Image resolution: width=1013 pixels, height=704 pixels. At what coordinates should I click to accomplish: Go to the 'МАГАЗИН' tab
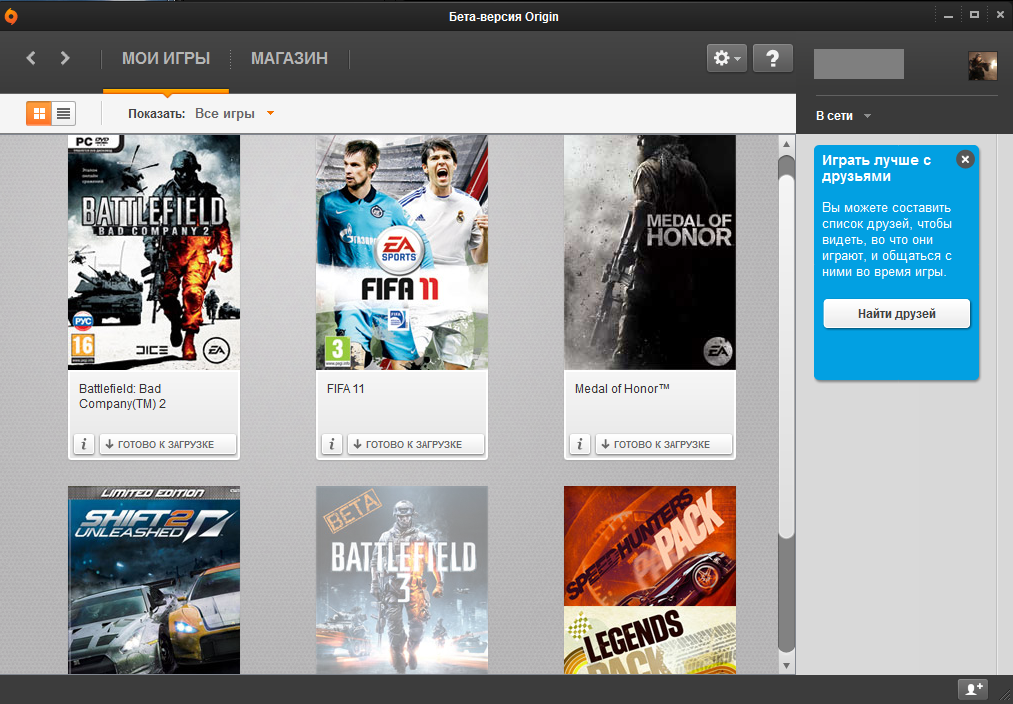coord(289,58)
